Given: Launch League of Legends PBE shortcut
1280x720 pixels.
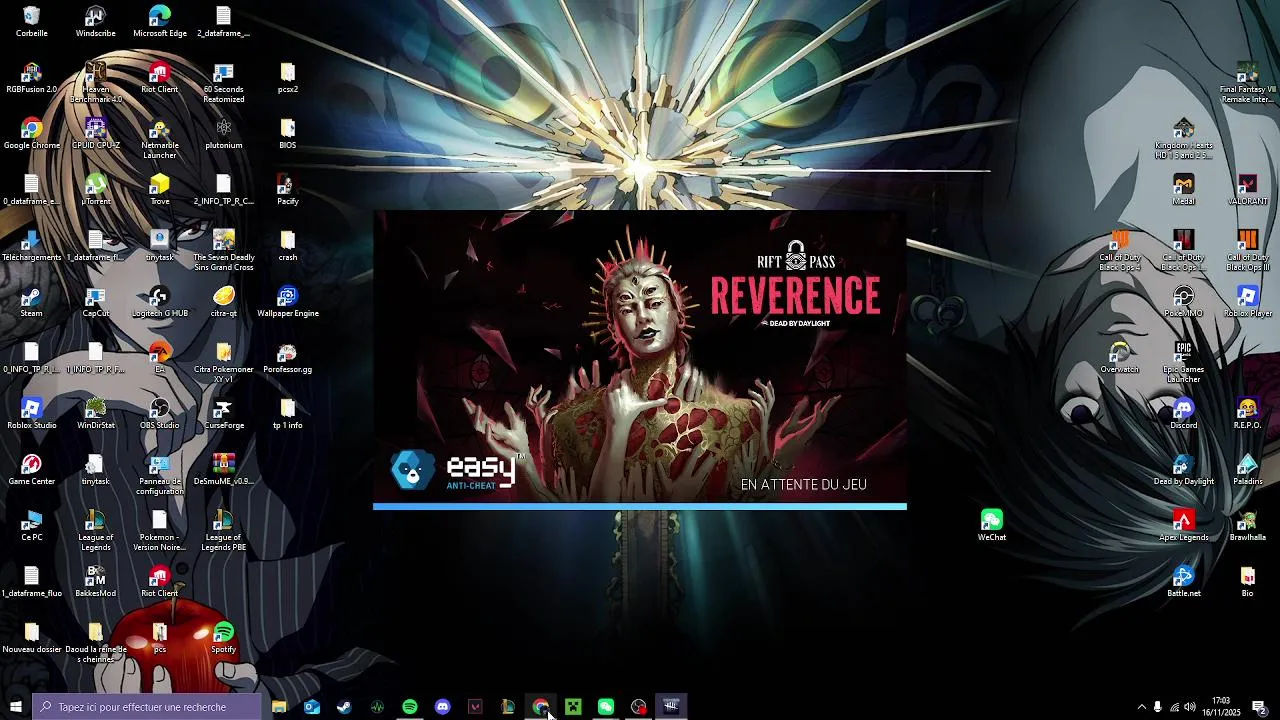Looking at the screenshot, I should 224,531.
